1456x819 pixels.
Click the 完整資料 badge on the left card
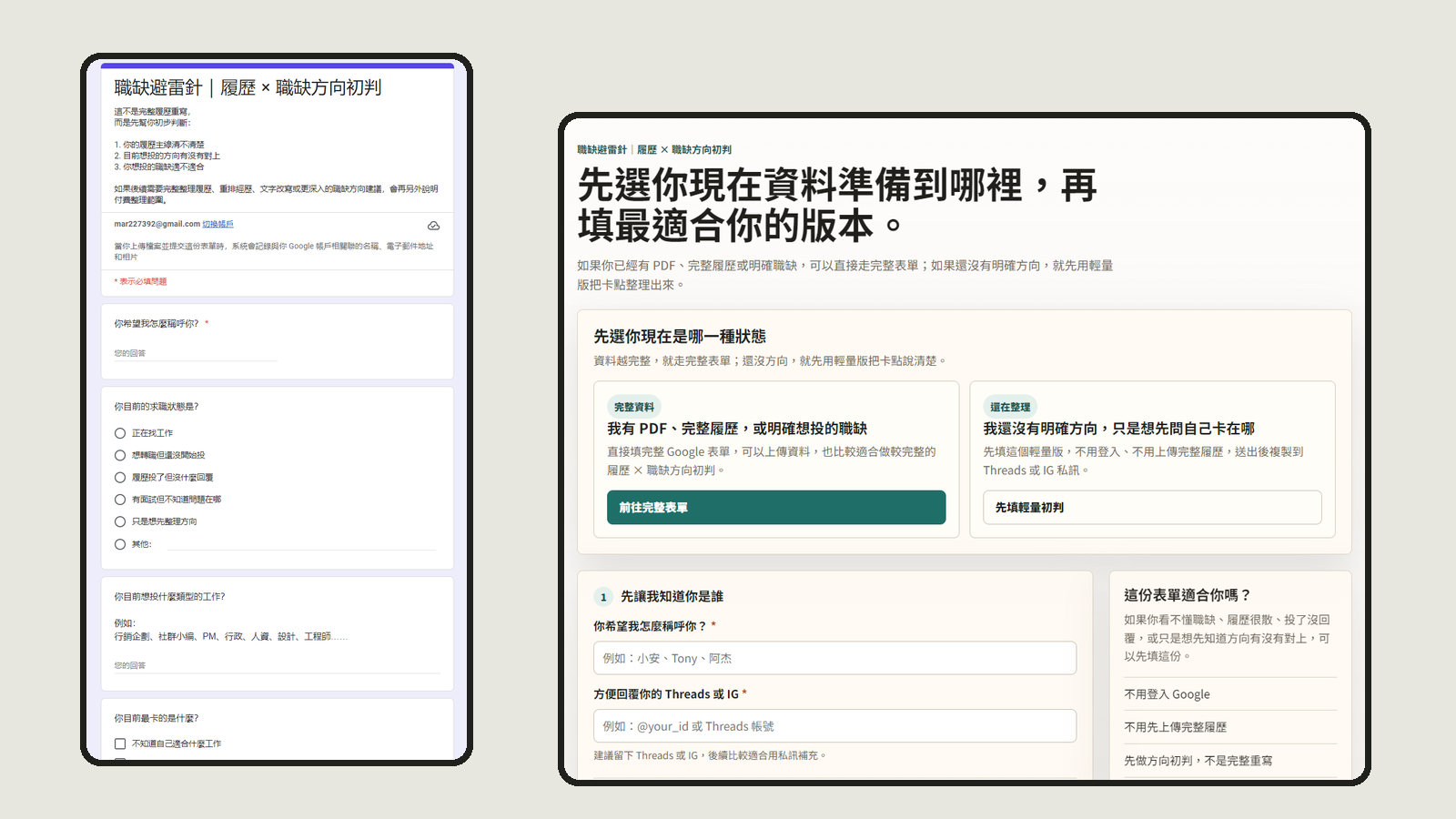(634, 407)
